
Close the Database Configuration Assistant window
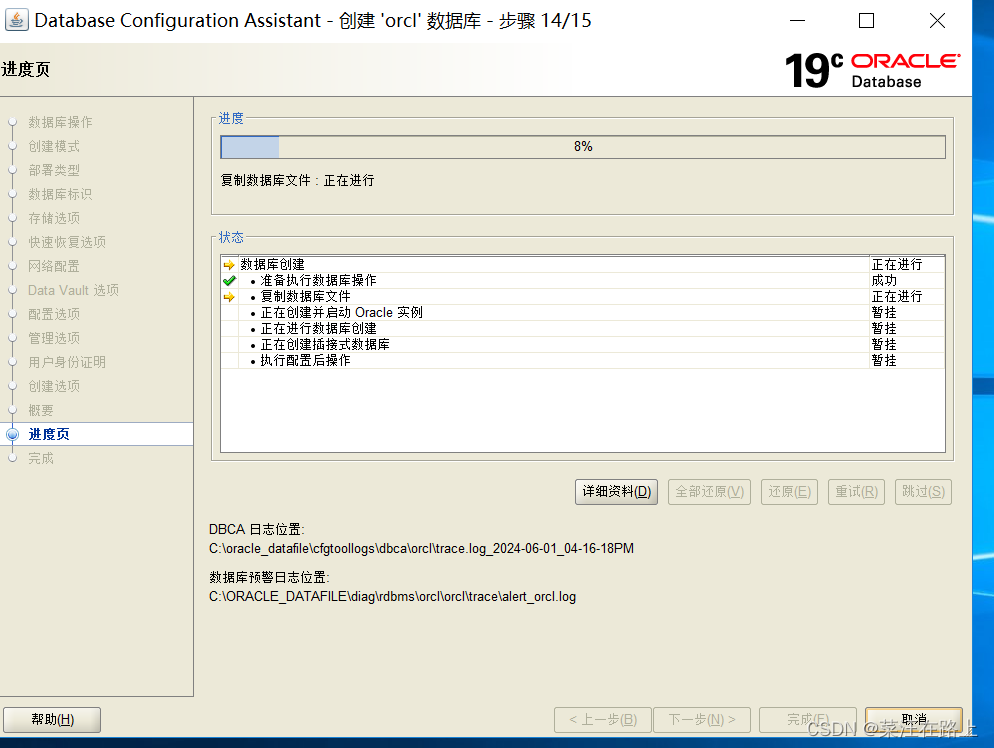938,21
